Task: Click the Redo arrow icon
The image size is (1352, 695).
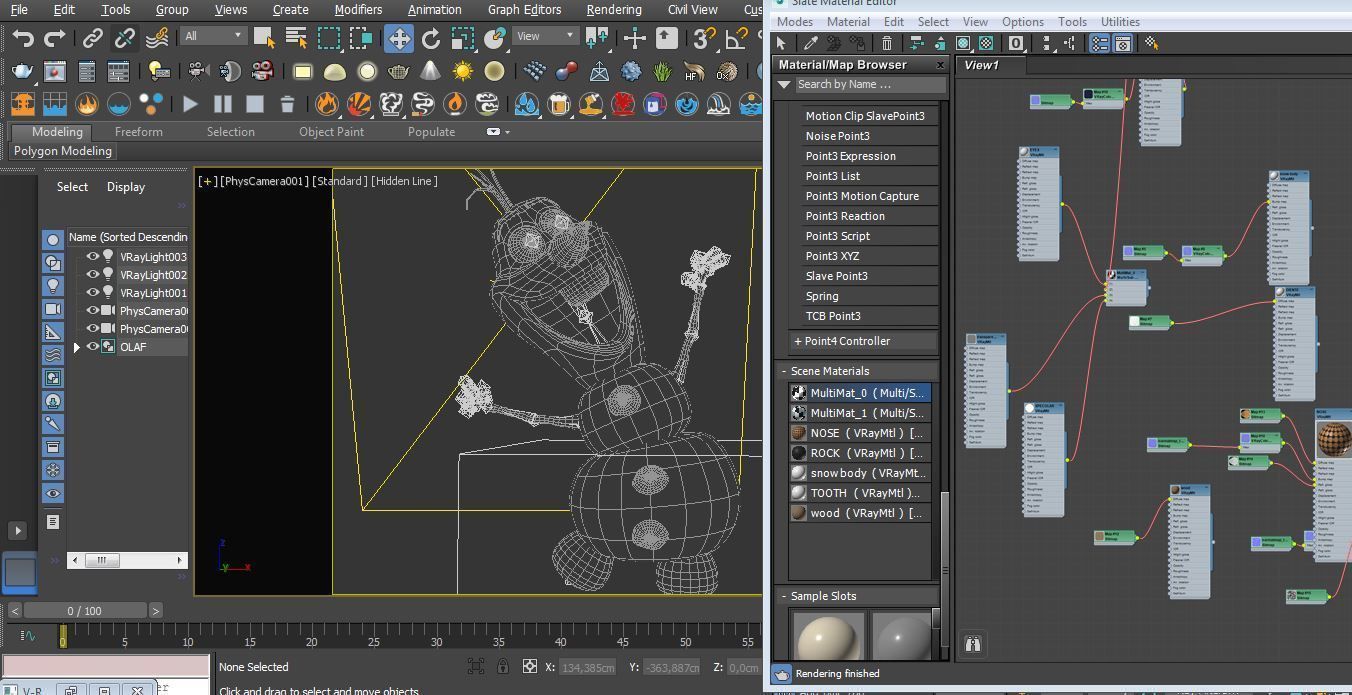Action: click(55, 39)
